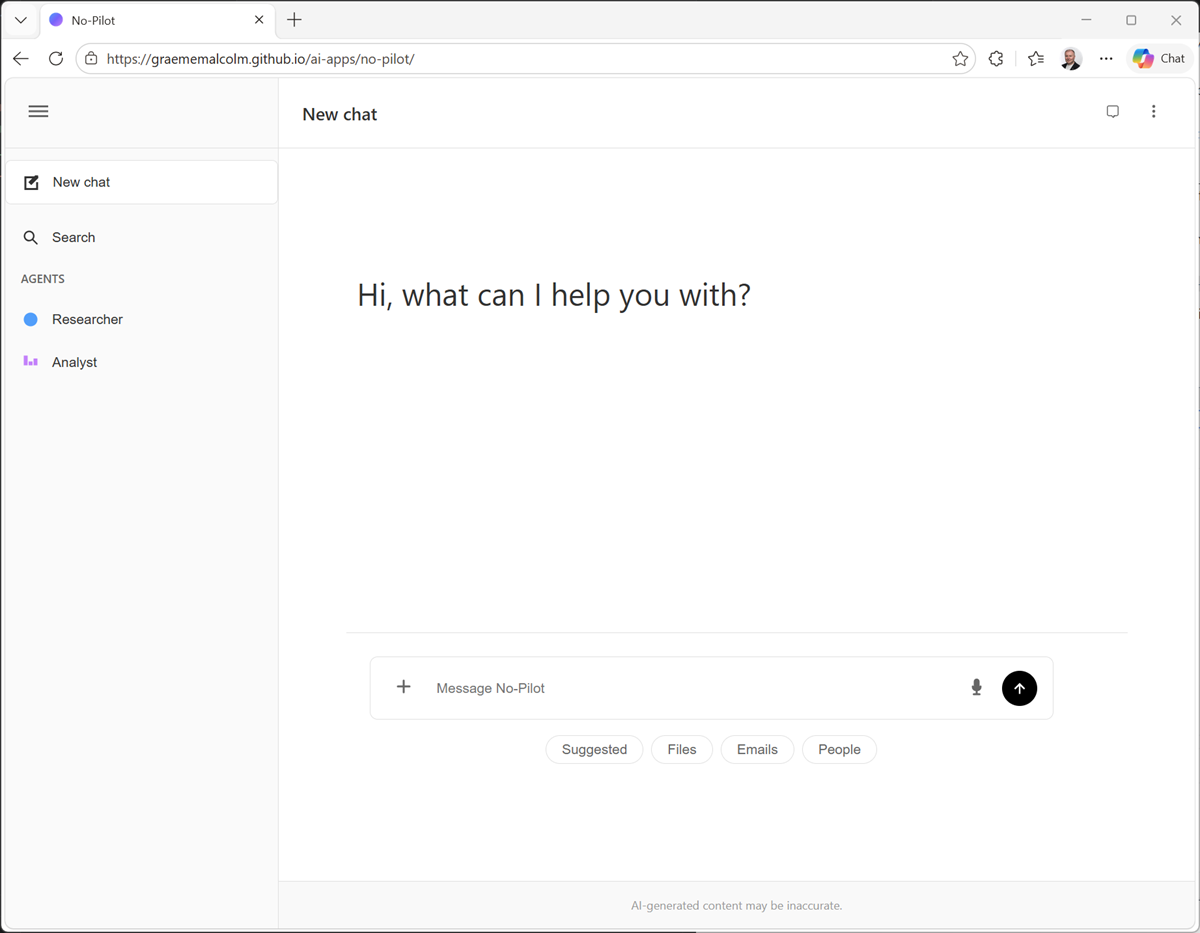Screen dimensions: 1200x933
Task: Click the "Hi, what can I help you with?" heading
Action: coord(554,295)
